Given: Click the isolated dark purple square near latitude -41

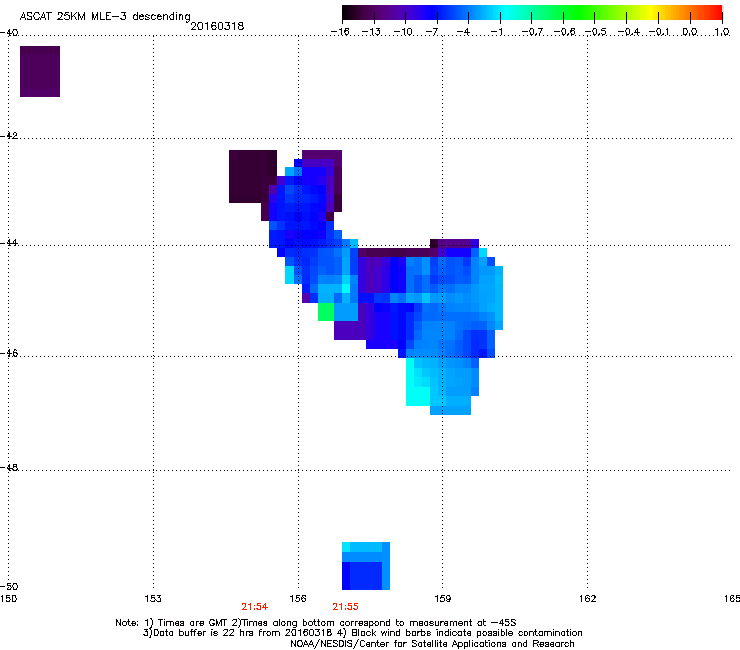Looking at the screenshot, I should (x=40, y=71).
